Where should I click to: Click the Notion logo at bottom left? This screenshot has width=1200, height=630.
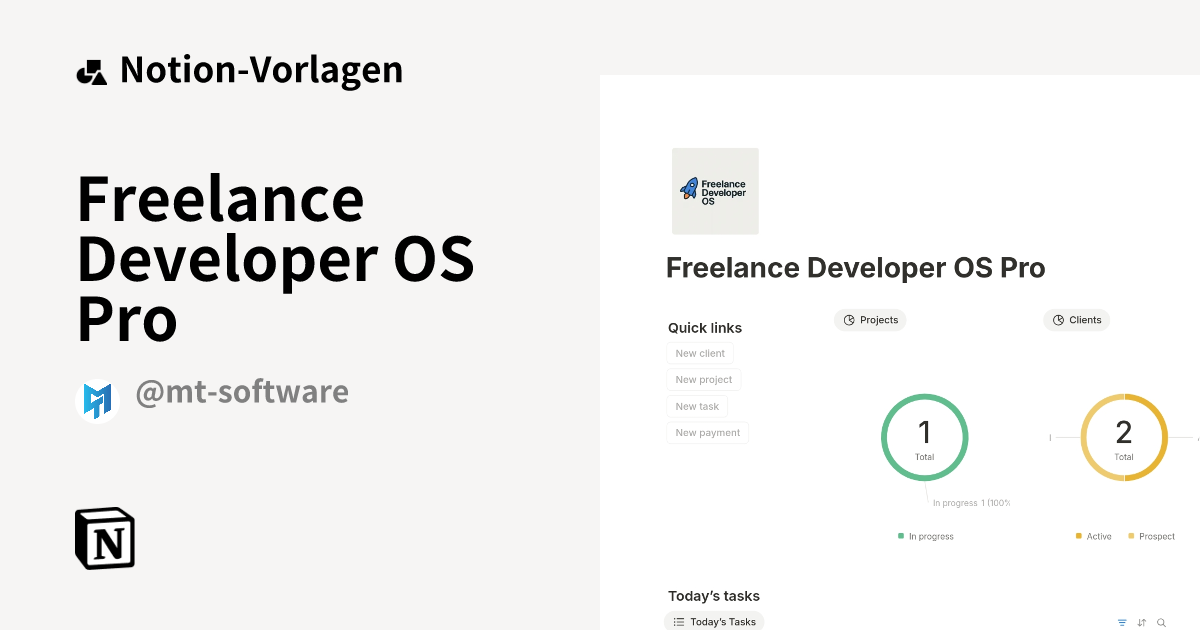(104, 538)
